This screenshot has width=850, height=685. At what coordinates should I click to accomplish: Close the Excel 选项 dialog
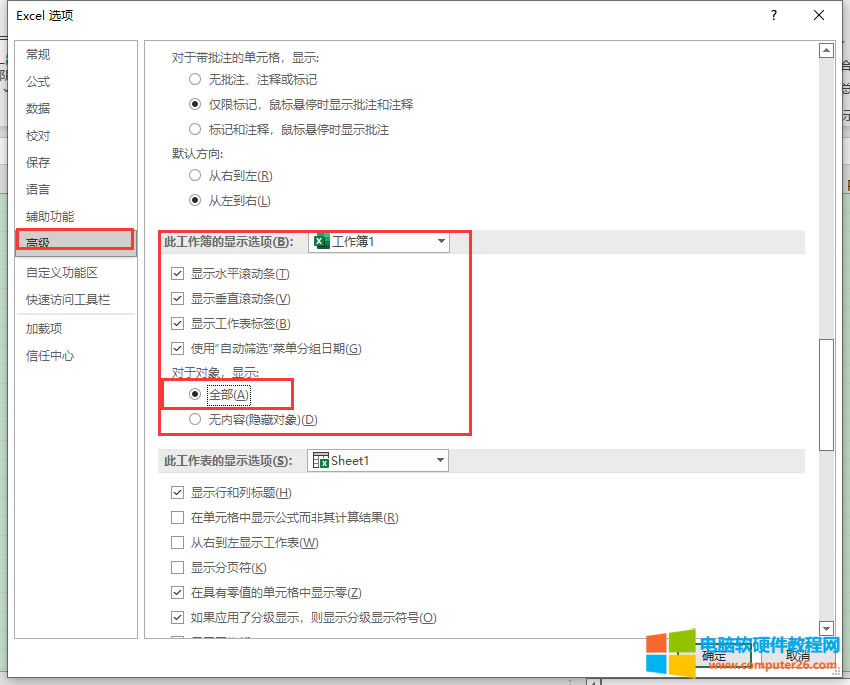click(819, 16)
